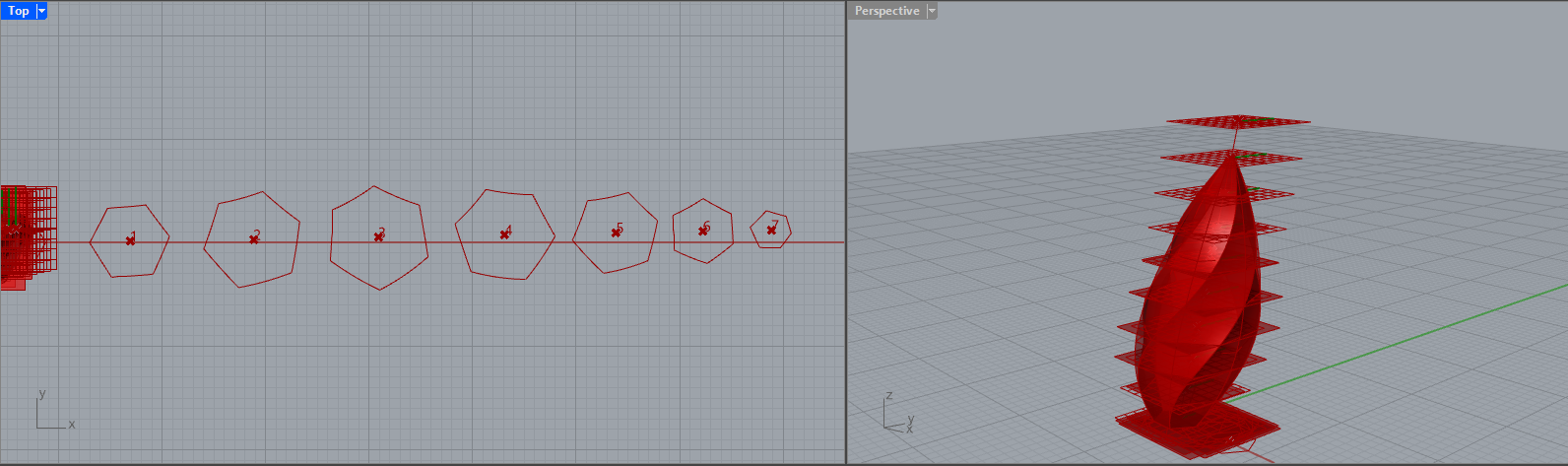Select point marker 1 in Top view
Viewport: 1568px width, 466px height.
coord(130,240)
